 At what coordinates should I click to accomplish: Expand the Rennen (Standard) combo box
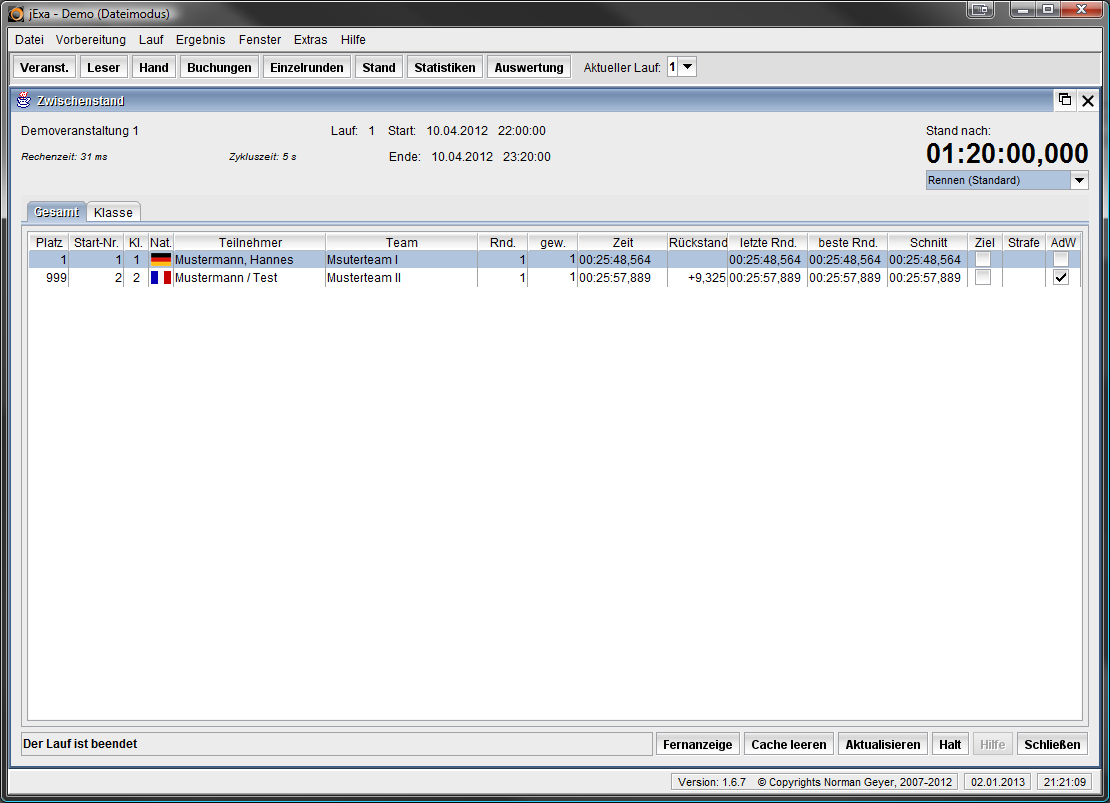(1079, 181)
